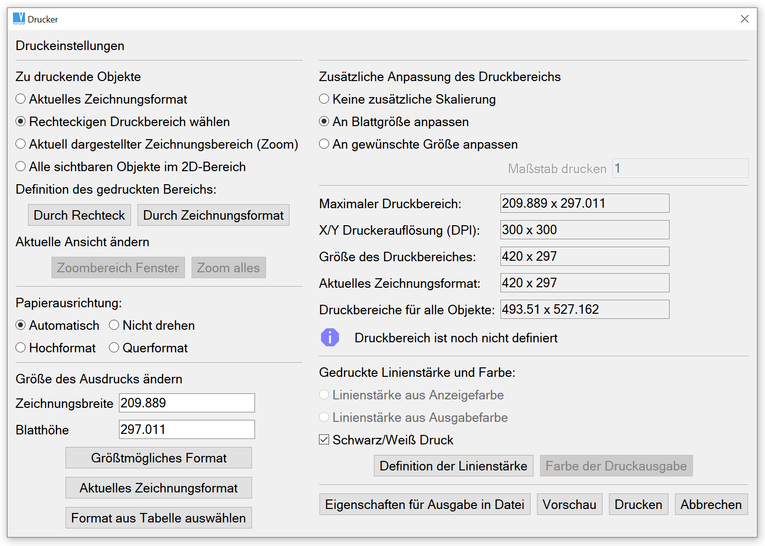Click into the Zeichnungsbreite input field

186,403
